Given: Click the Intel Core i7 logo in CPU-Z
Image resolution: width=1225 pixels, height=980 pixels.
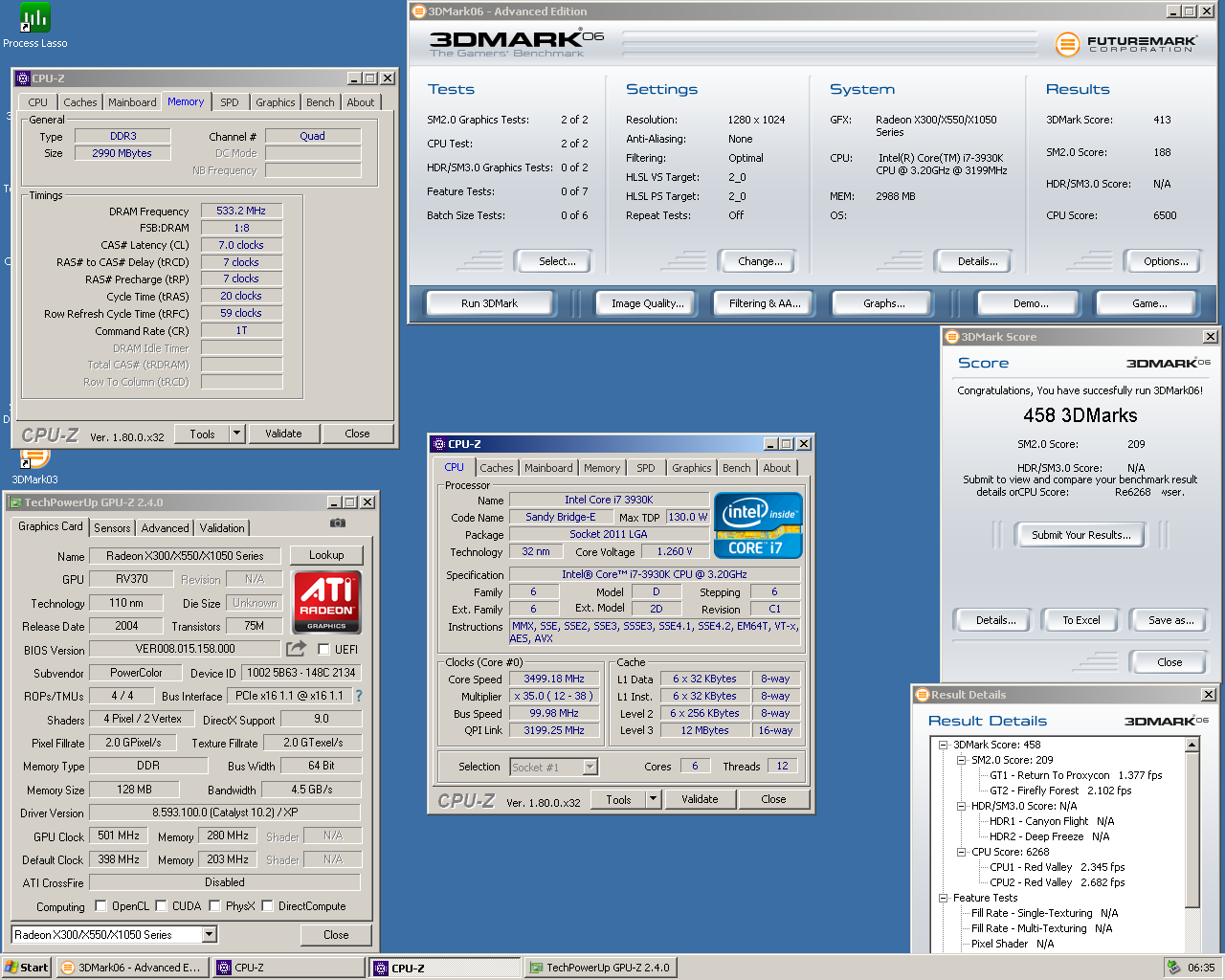Looking at the screenshot, I should click(x=758, y=525).
